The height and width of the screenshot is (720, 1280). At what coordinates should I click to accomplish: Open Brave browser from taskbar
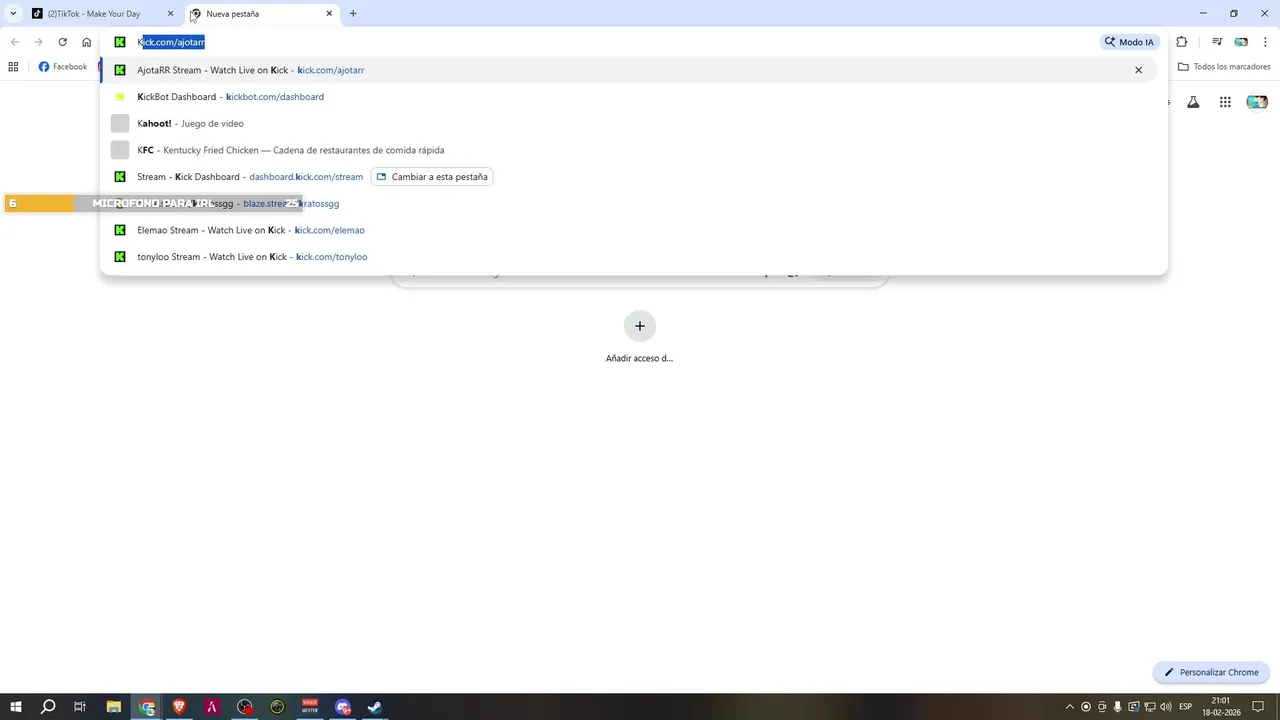[179, 707]
